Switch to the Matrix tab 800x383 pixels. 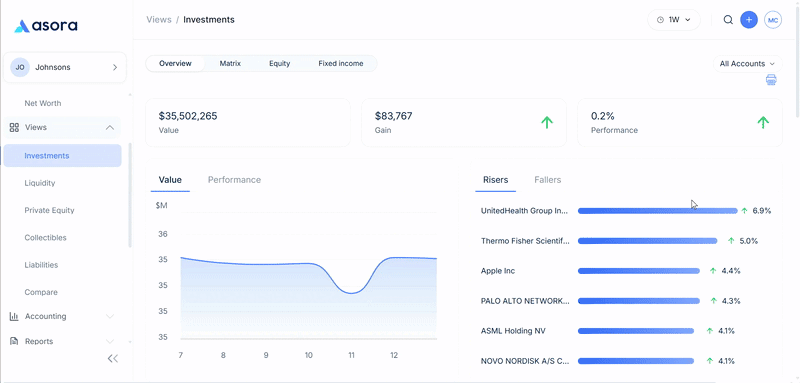click(x=230, y=64)
